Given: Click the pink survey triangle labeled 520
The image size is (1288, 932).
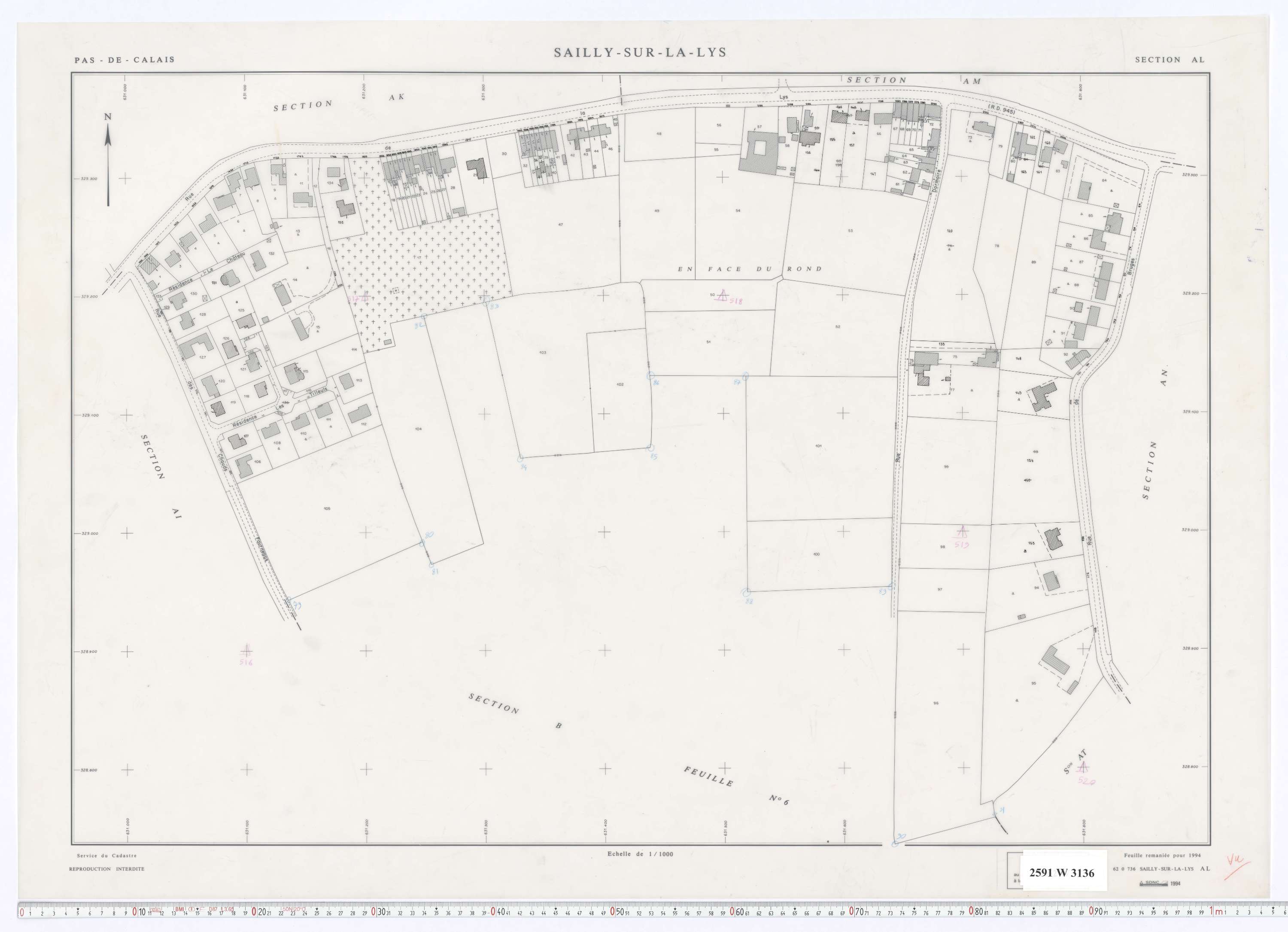Looking at the screenshot, I should tap(1083, 768).
